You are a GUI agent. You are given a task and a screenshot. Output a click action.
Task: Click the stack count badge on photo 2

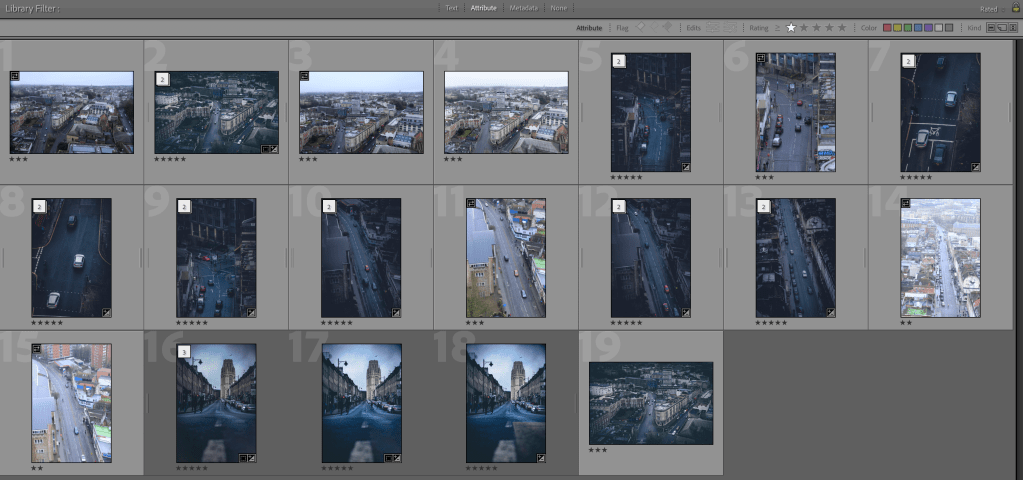(x=161, y=78)
